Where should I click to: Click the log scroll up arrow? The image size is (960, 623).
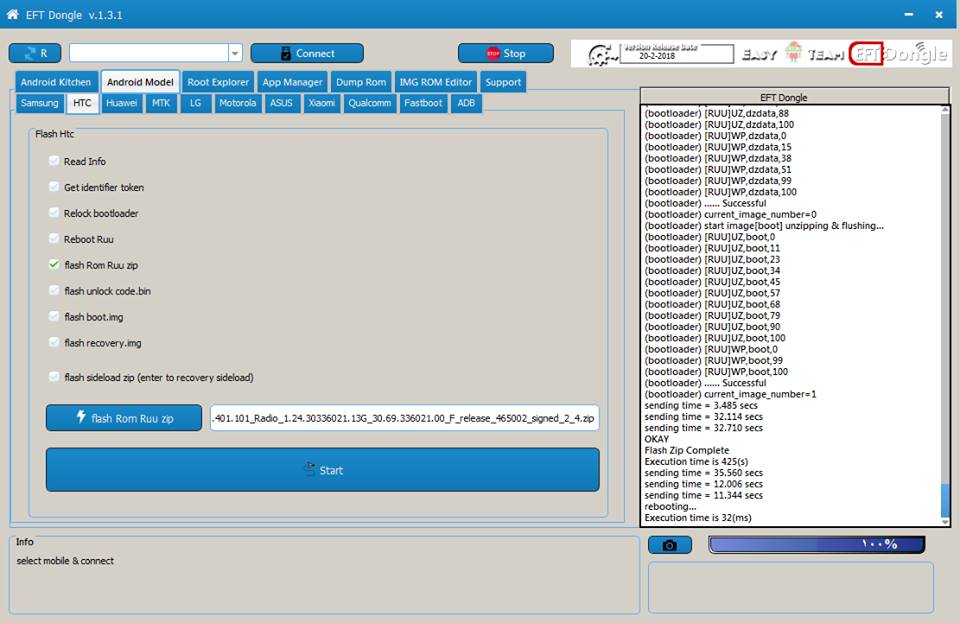945,110
